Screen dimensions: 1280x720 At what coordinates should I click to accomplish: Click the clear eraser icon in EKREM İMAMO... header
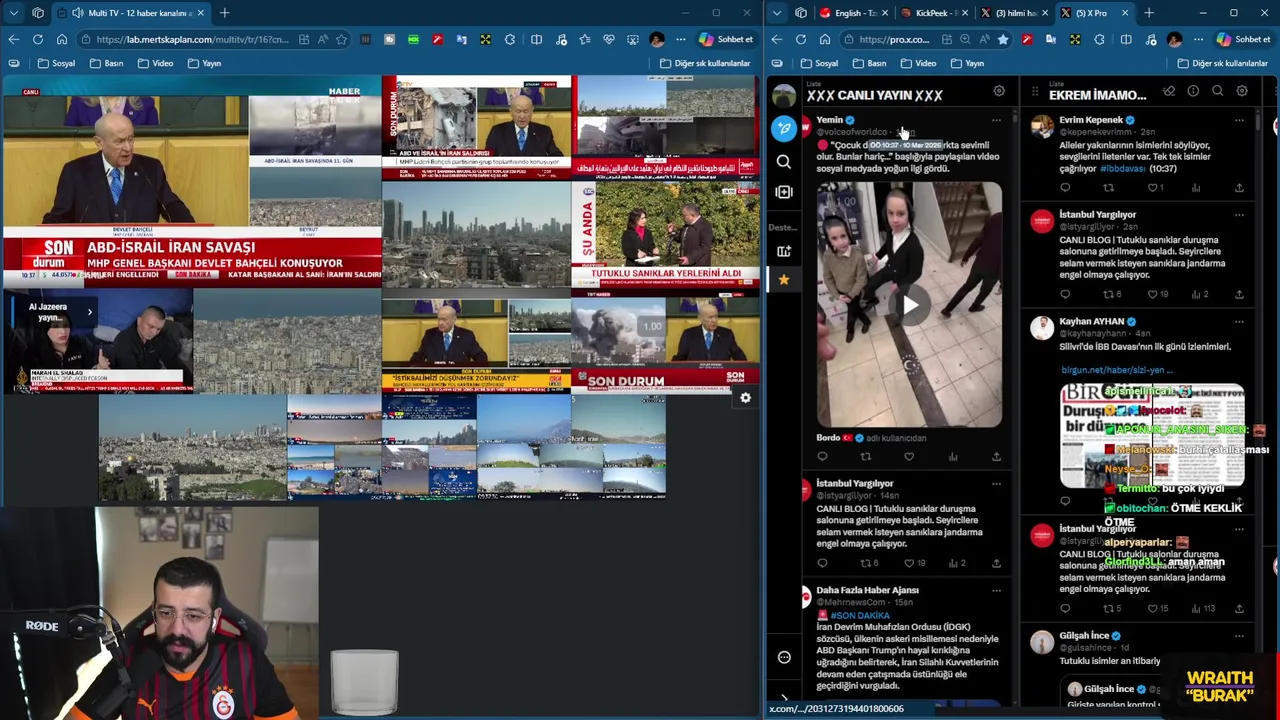(1169, 92)
